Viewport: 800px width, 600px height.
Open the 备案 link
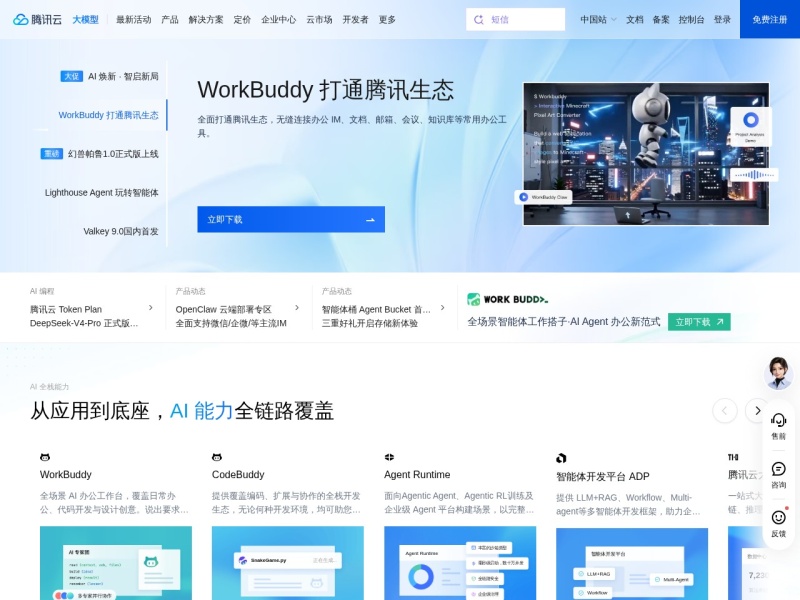click(x=661, y=19)
